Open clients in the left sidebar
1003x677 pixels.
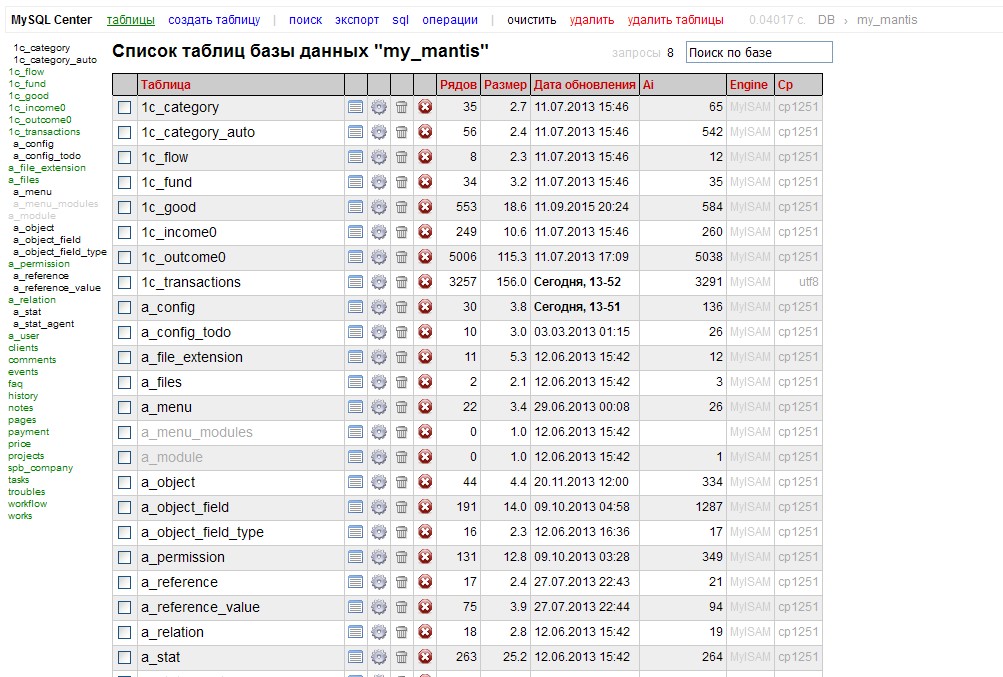point(23,347)
